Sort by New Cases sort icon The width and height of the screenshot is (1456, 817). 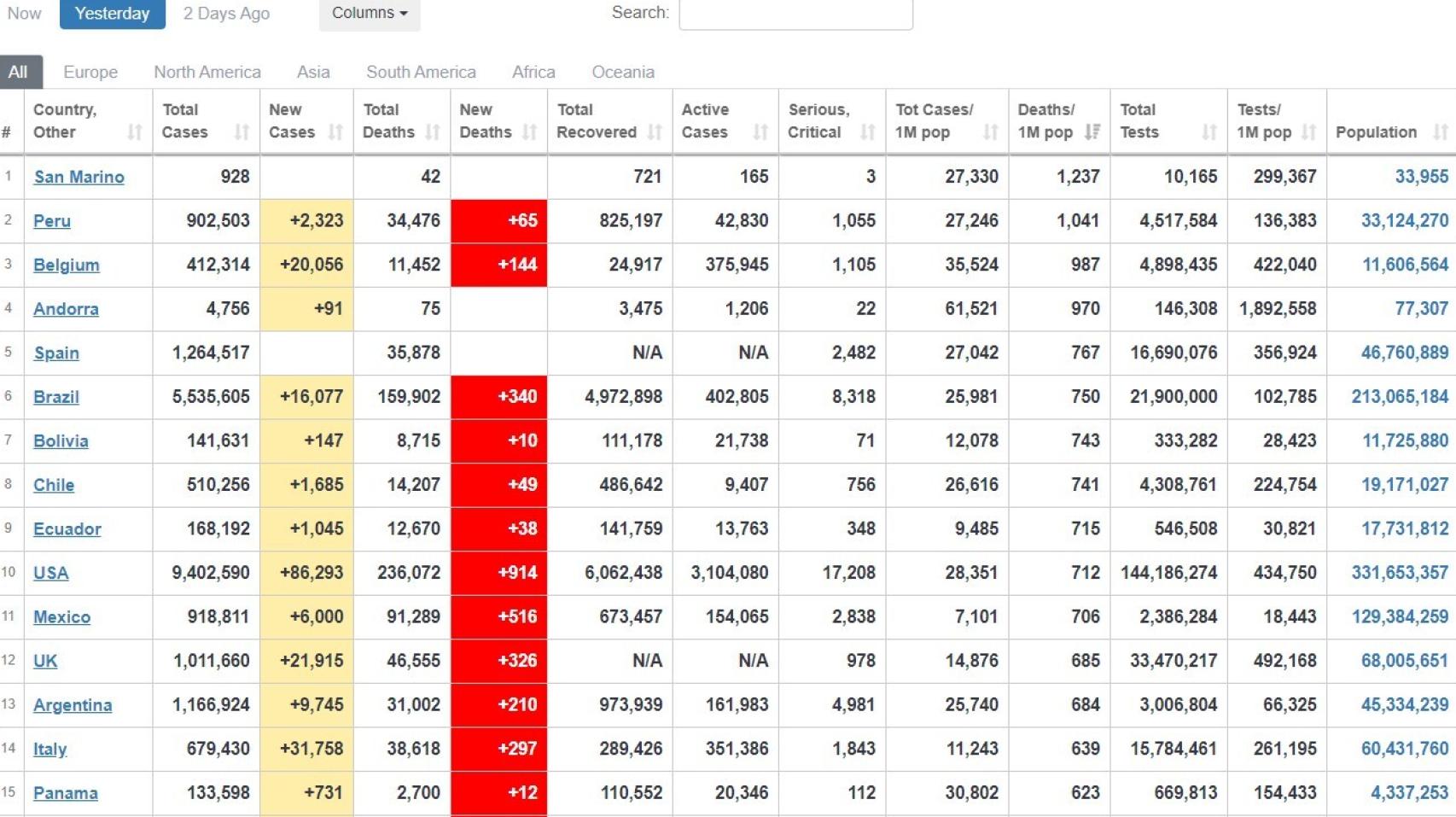tap(335, 132)
